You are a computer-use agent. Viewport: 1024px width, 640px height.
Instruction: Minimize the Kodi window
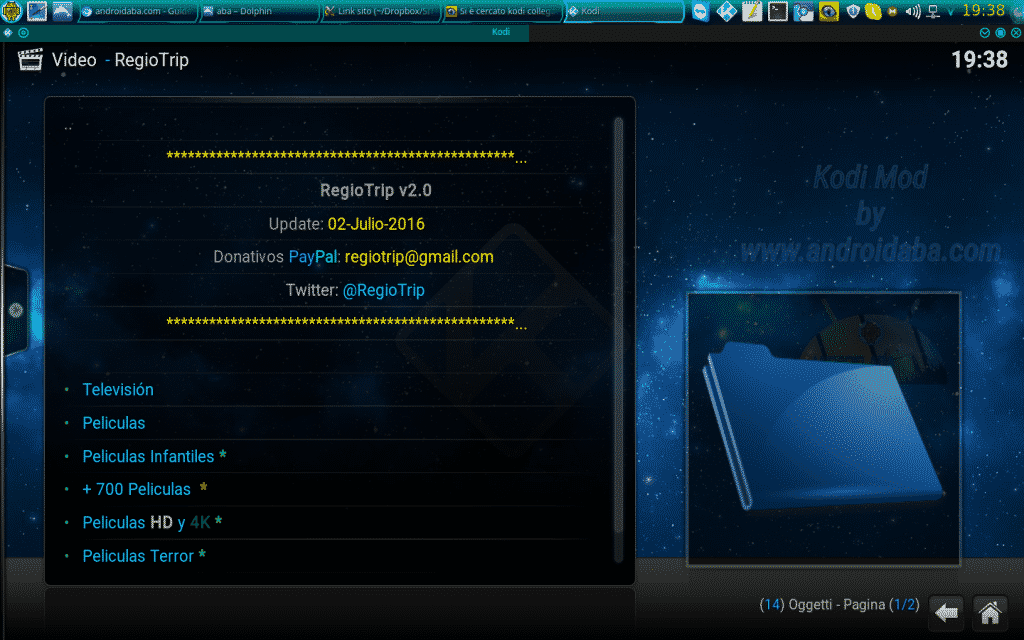pos(985,32)
